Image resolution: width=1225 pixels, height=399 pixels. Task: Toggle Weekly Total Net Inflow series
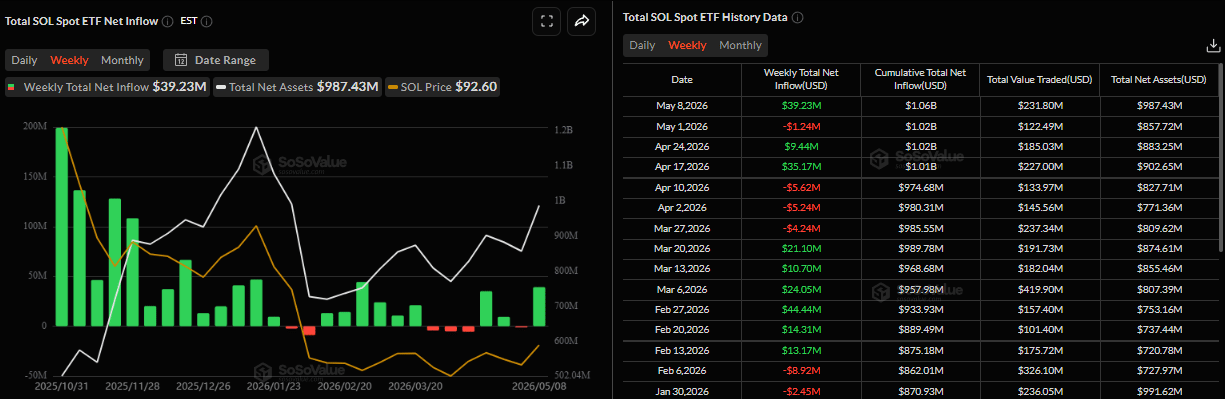pyautogui.click(x=108, y=87)
